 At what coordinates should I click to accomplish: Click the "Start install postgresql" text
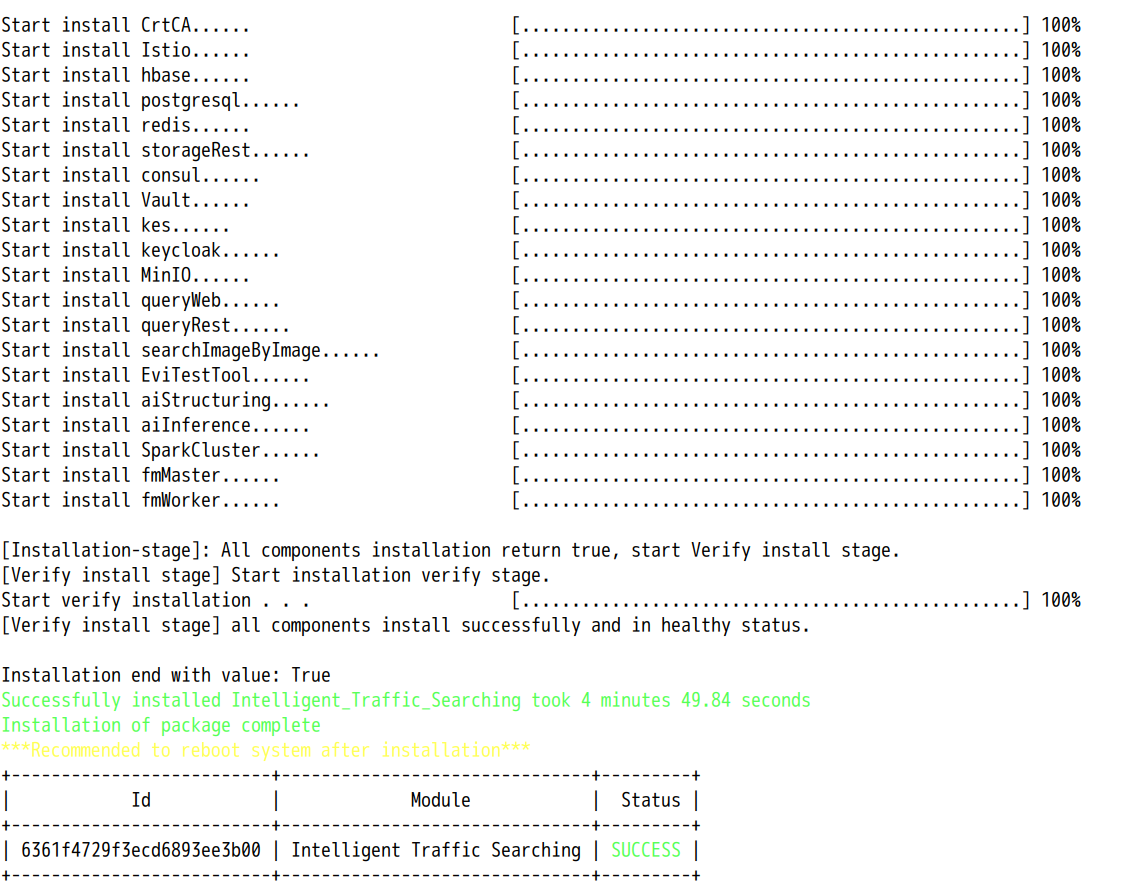coord(150,100)
